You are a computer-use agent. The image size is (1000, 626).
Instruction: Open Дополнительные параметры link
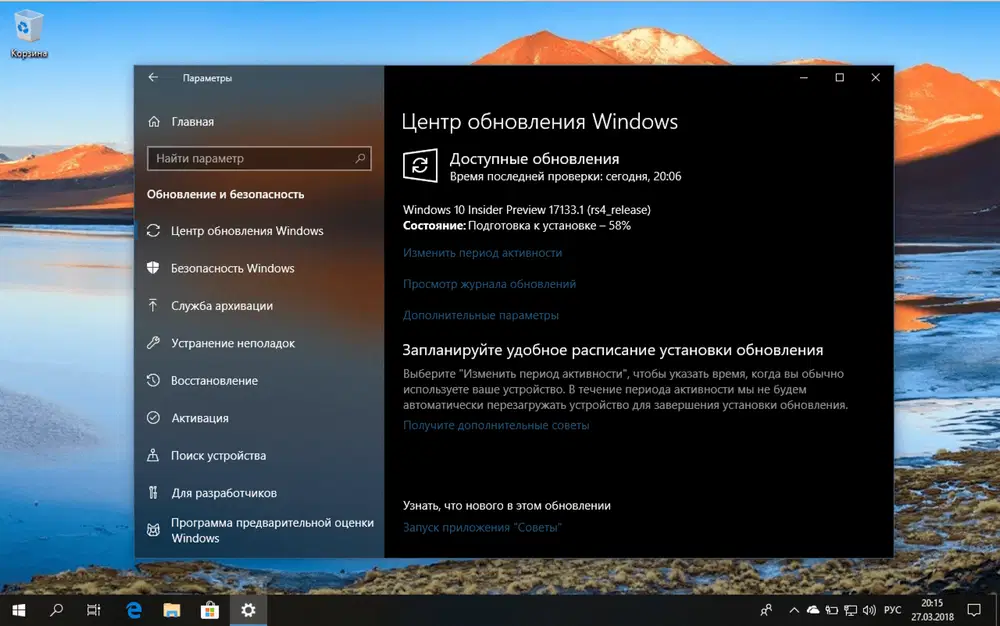[x=481, y=315]
